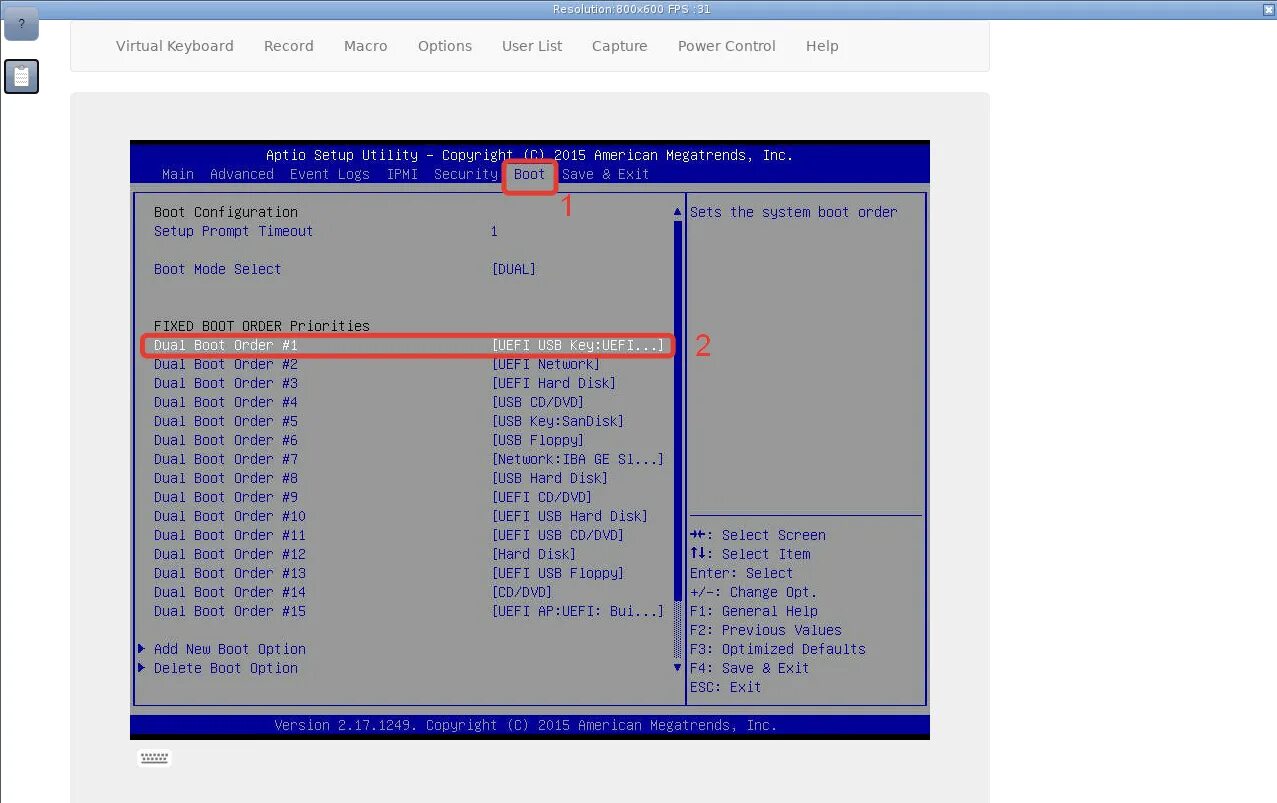Switch to the Main BIOS tab
Viewport: 1277px width, 803px height.
tap(178, 174)
